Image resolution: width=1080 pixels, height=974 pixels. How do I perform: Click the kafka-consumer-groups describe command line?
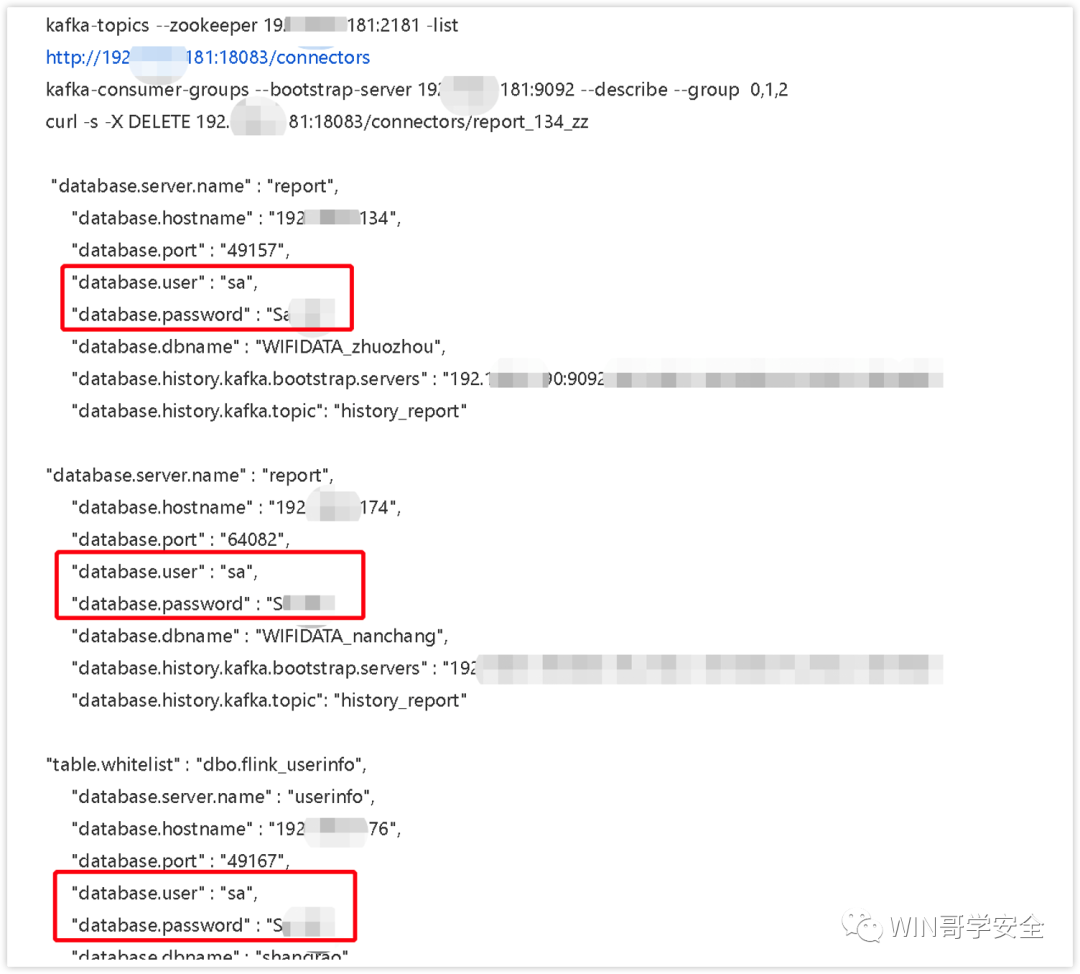tap(417, 90)
